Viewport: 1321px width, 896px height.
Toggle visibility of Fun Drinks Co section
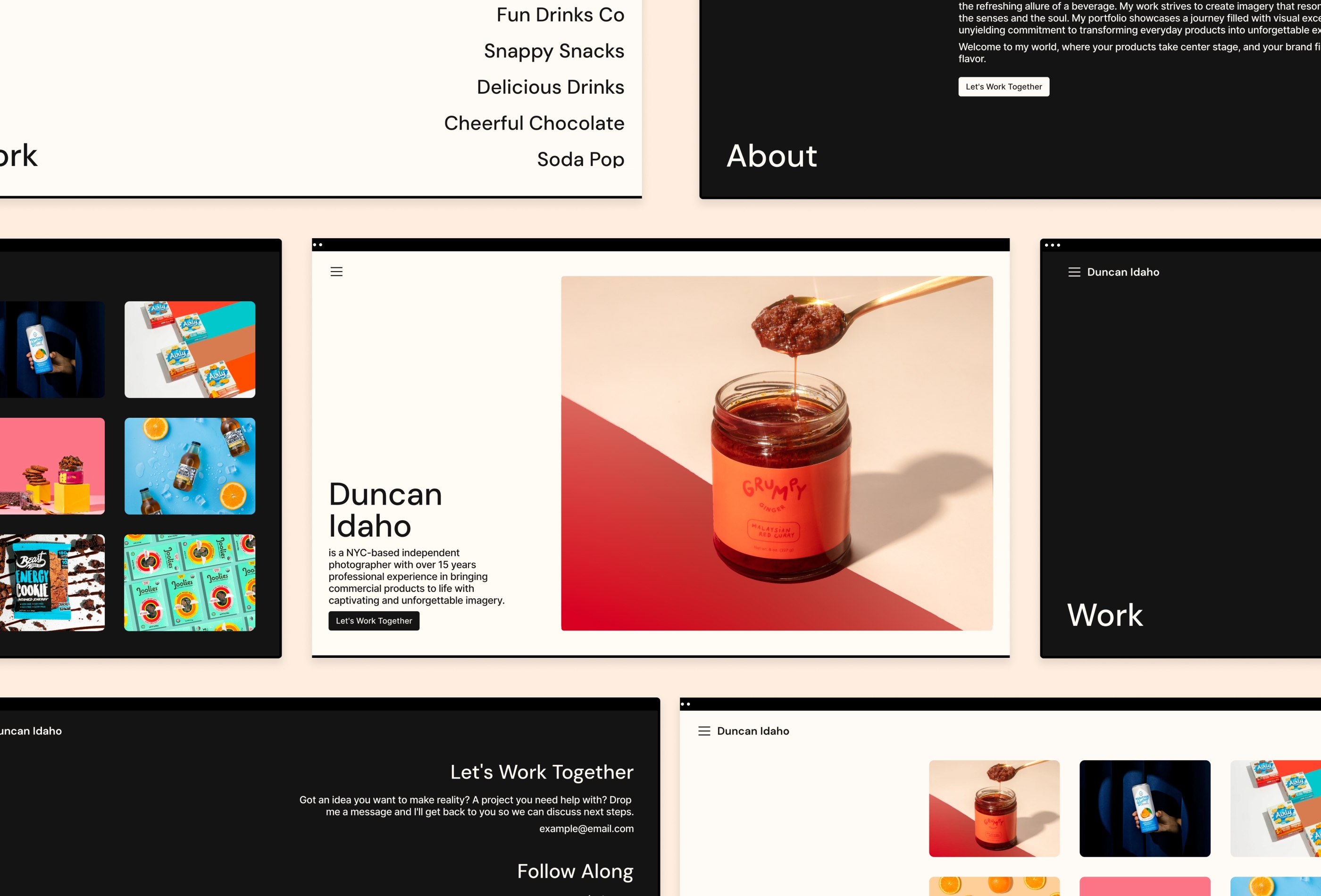560,15
